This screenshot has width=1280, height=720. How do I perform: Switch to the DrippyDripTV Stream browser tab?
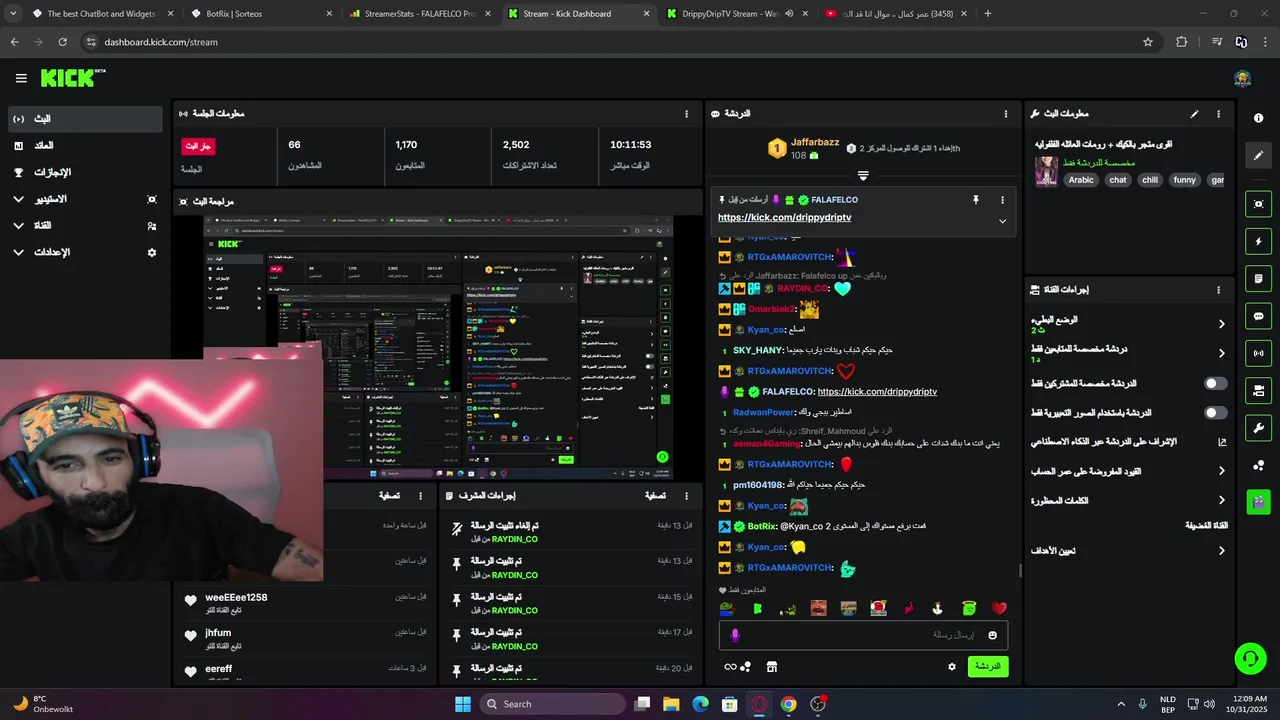pyautogui.click(x=736, y=14)
